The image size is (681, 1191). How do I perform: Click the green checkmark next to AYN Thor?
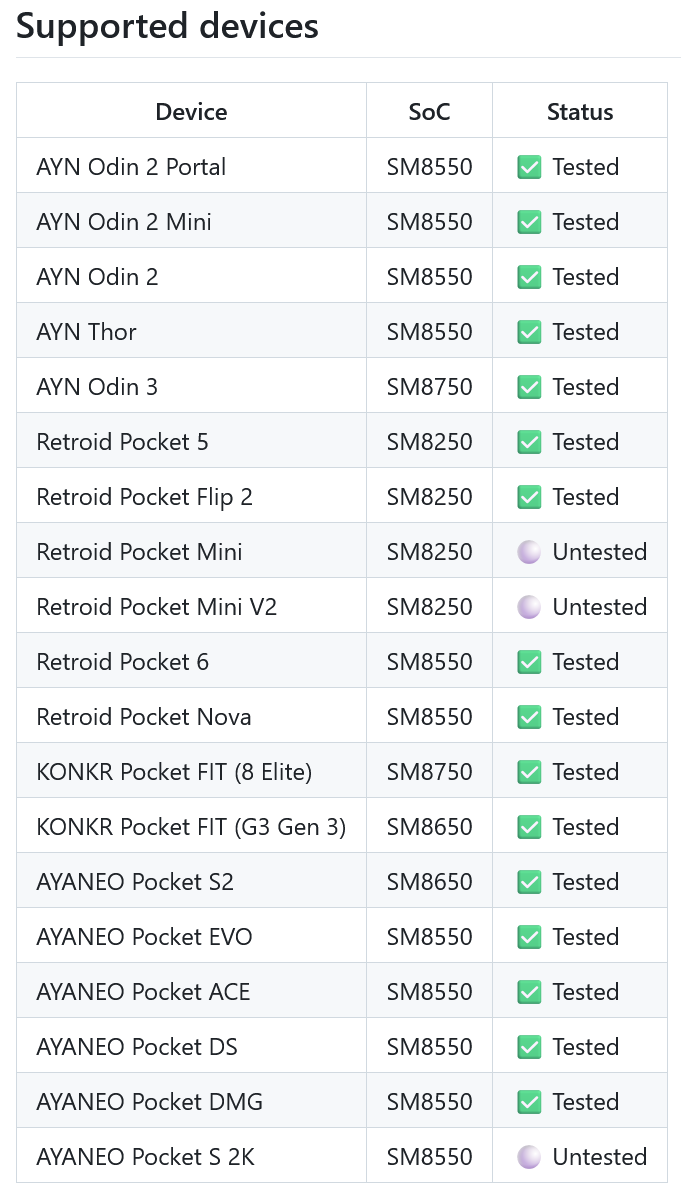(x=529, y=332)
